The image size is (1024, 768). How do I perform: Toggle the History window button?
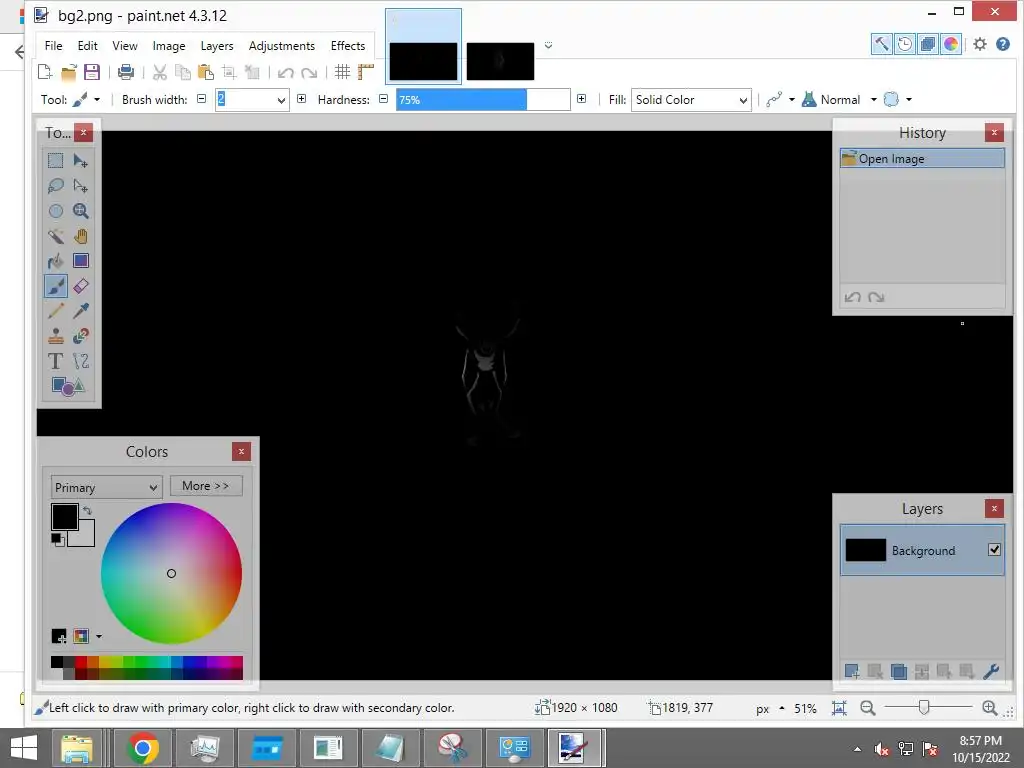pos(904,44)
